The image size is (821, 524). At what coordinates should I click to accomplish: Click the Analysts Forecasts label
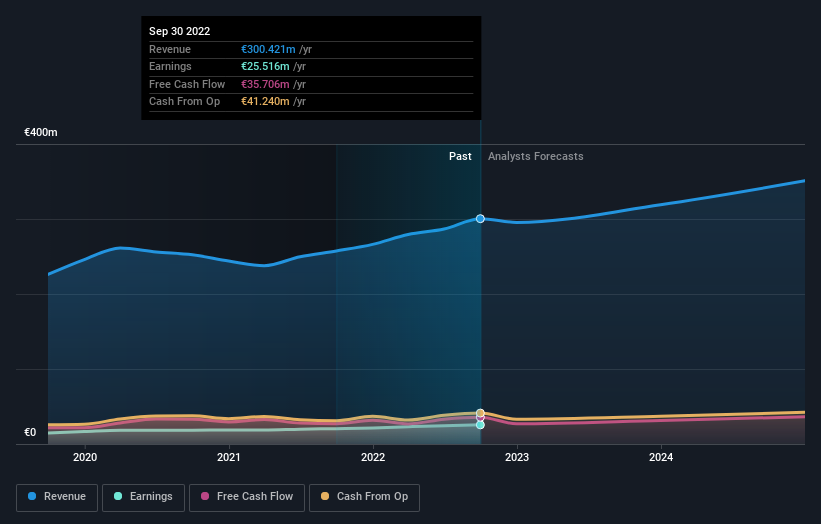click(x=536, y=156)
